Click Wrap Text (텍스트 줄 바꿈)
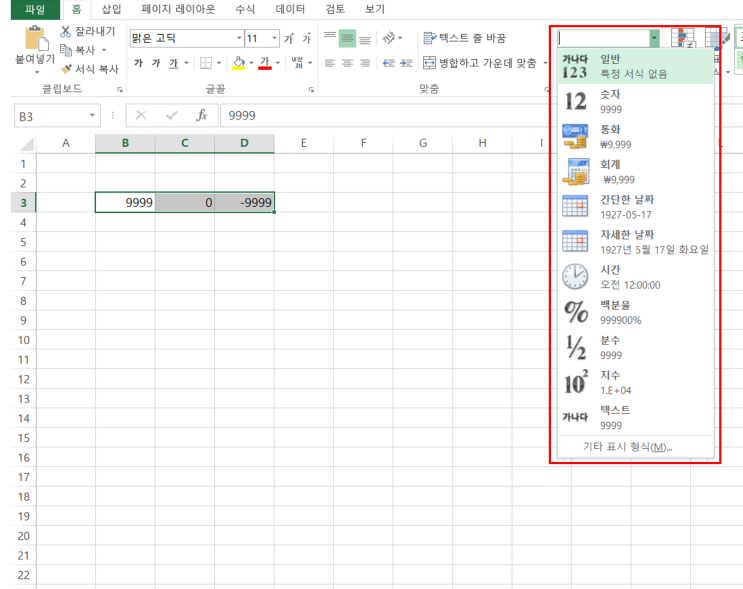This screenshot has width=743, height=589. point(464,38)
